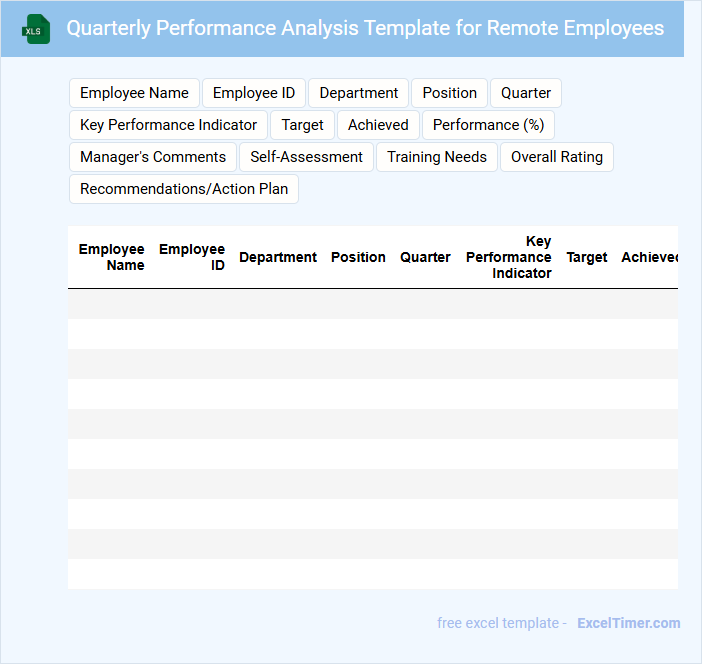The width and height of the screenshot is (702, 664).
Task: Open the ExcelTimer.com link
Action: 628,623
